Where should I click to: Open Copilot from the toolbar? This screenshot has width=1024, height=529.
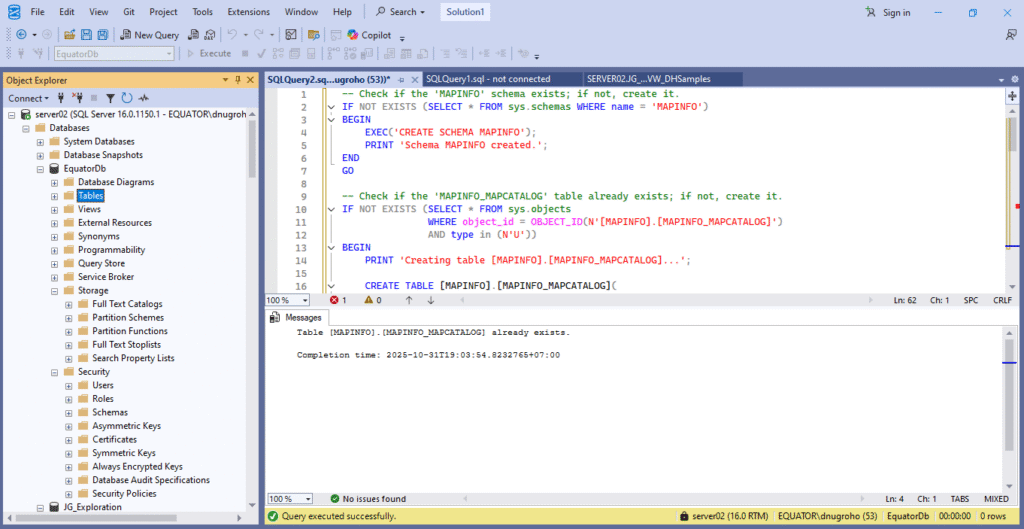point(369,34)
